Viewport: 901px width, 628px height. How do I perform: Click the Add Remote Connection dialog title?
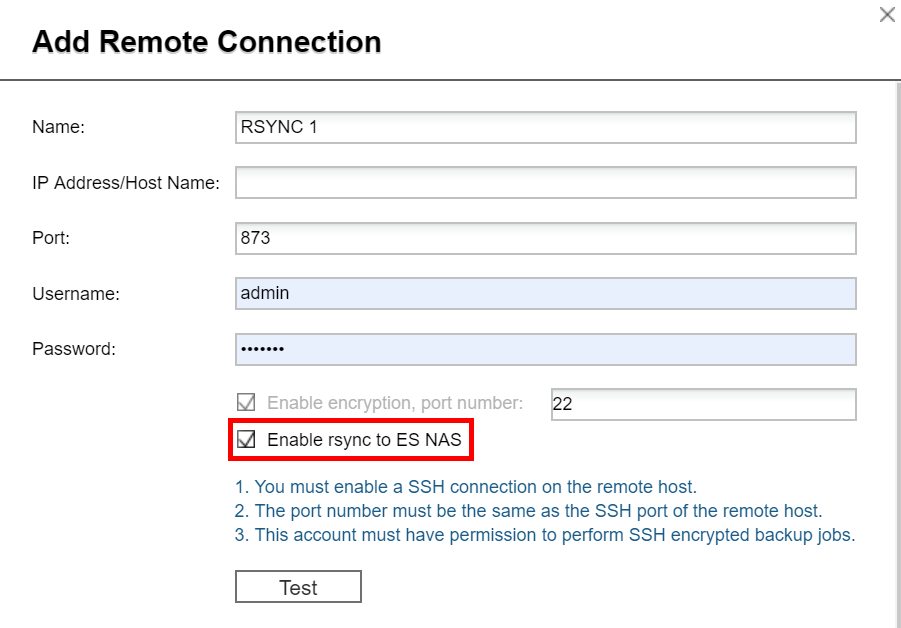[207, 42]
